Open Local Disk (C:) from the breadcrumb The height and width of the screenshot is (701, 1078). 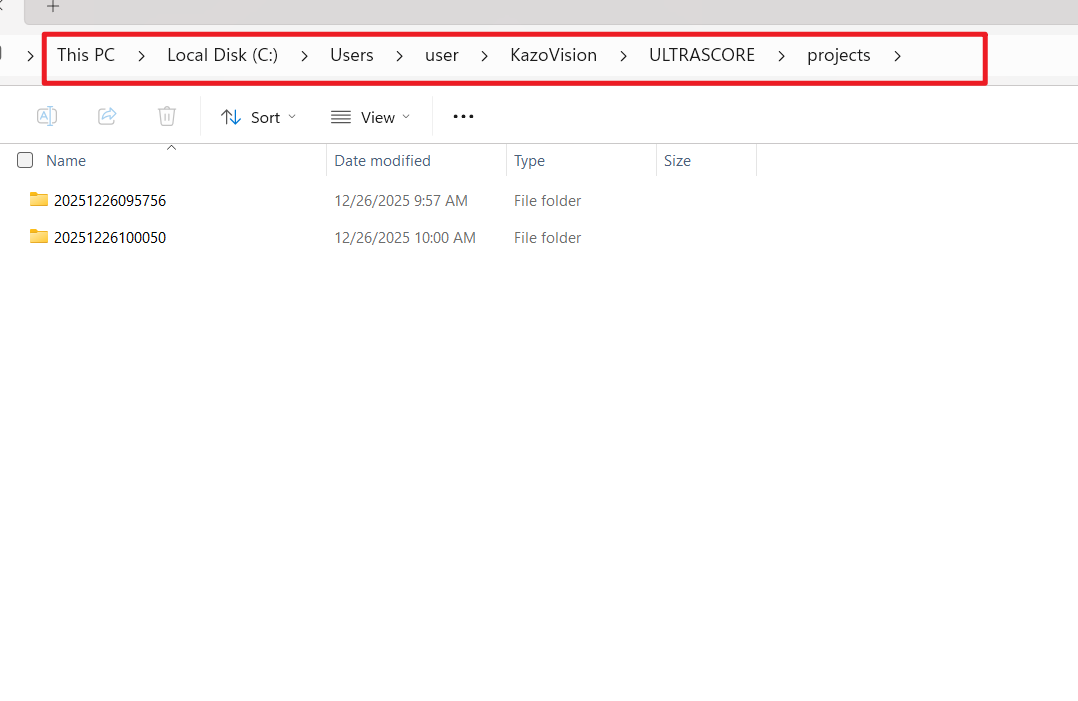(x=222, y=55)
